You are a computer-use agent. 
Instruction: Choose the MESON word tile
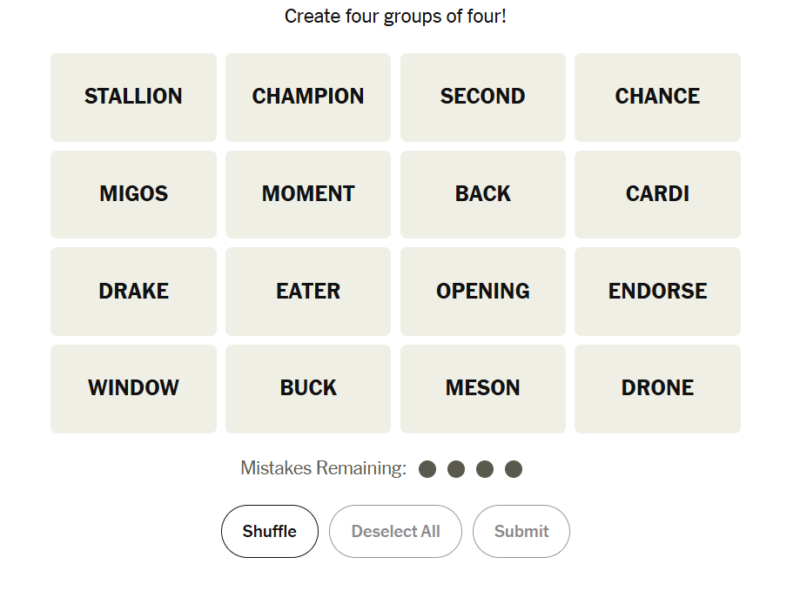click(483, 388)
